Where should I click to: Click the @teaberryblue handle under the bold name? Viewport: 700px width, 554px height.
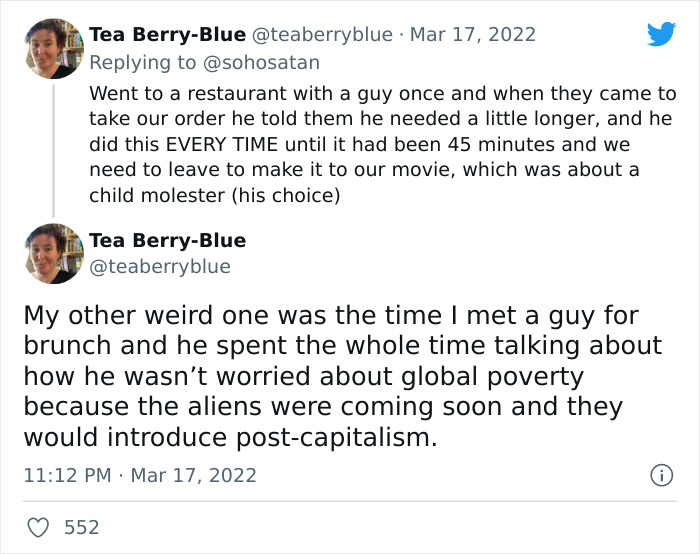coord(160,267)
